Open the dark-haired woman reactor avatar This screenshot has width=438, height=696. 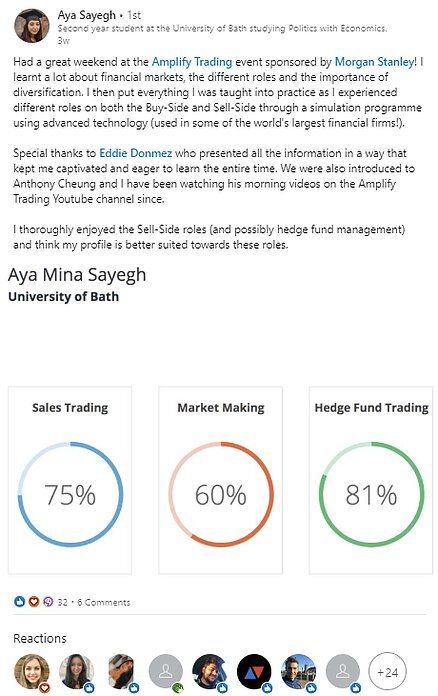(76, 672)
